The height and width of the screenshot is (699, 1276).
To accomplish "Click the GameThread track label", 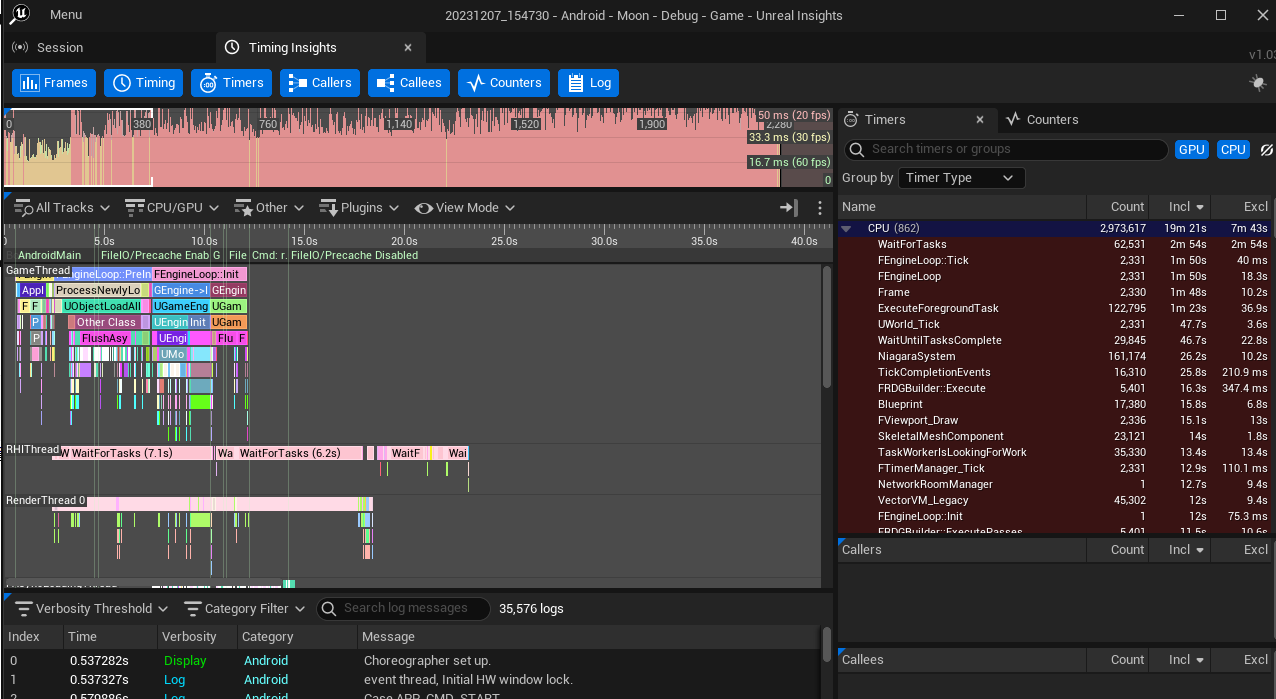I will coord(38,271).
